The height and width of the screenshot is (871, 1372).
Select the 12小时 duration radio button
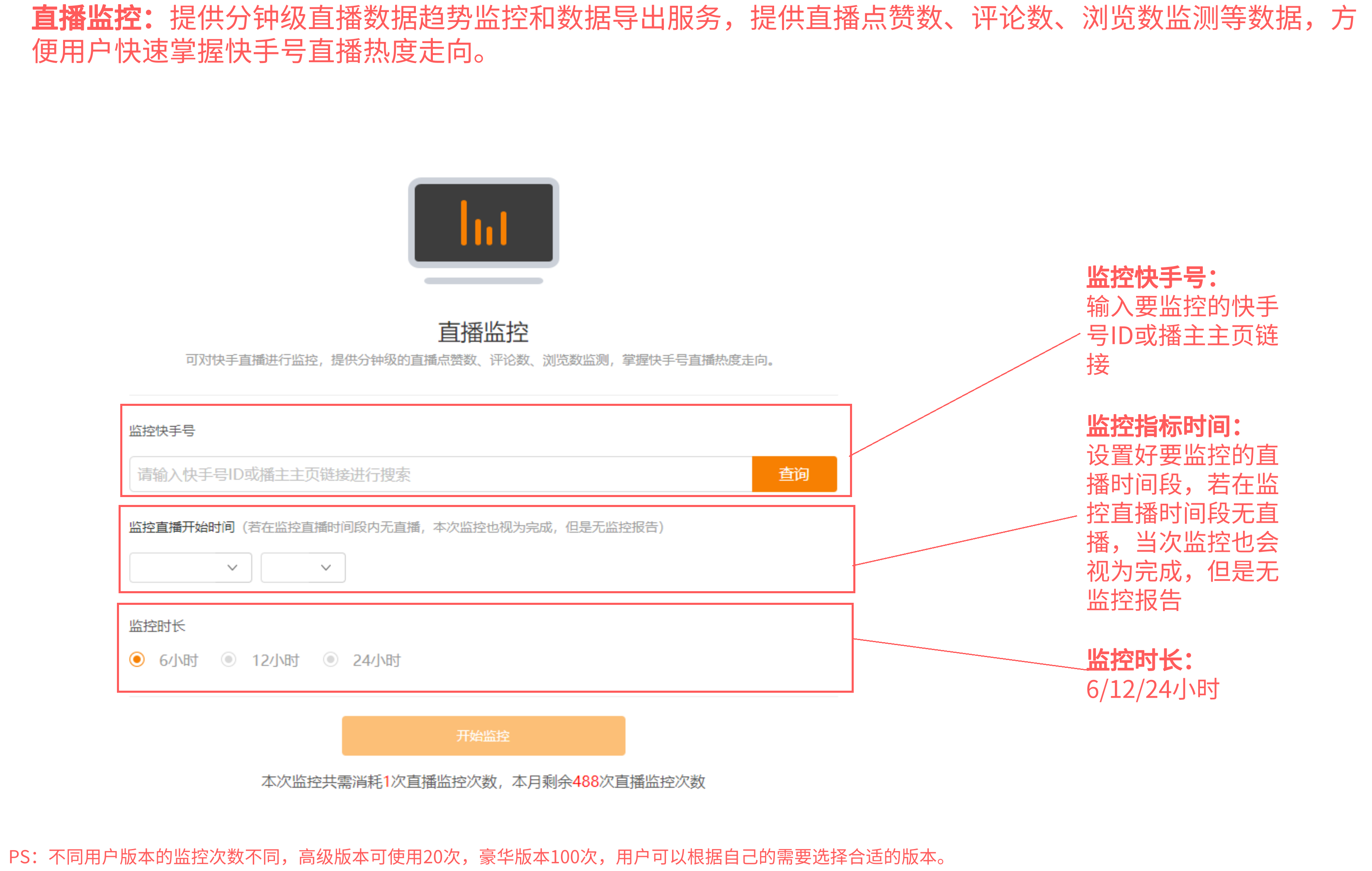coord(228,660)
